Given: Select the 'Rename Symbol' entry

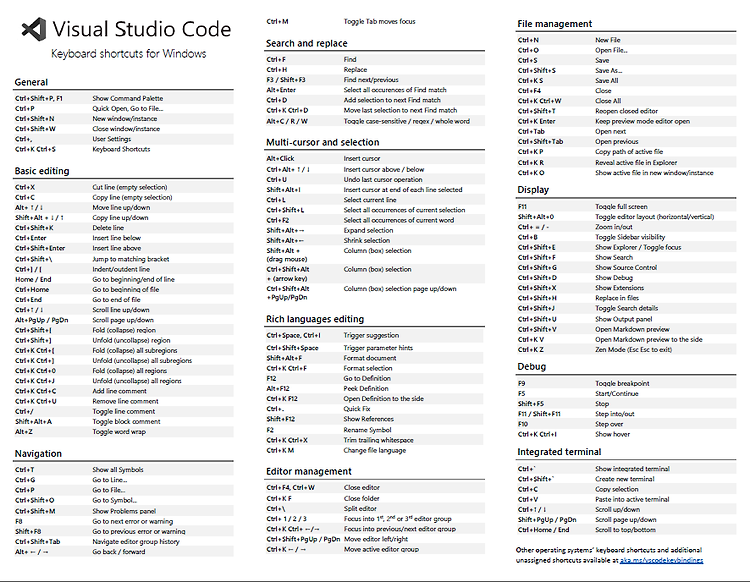Looking at the screenshot, I should 367,430.
